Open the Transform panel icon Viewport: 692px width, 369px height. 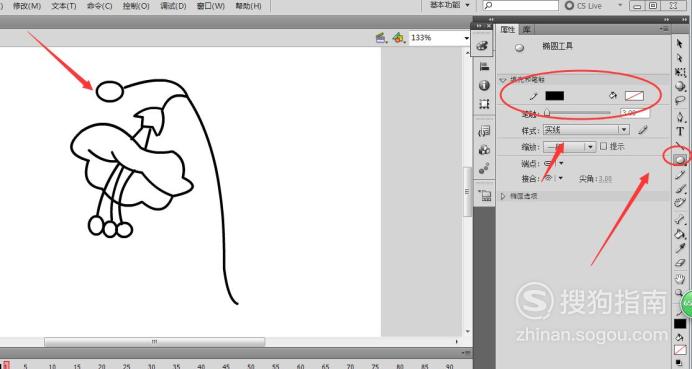click(x=484, y=104)
